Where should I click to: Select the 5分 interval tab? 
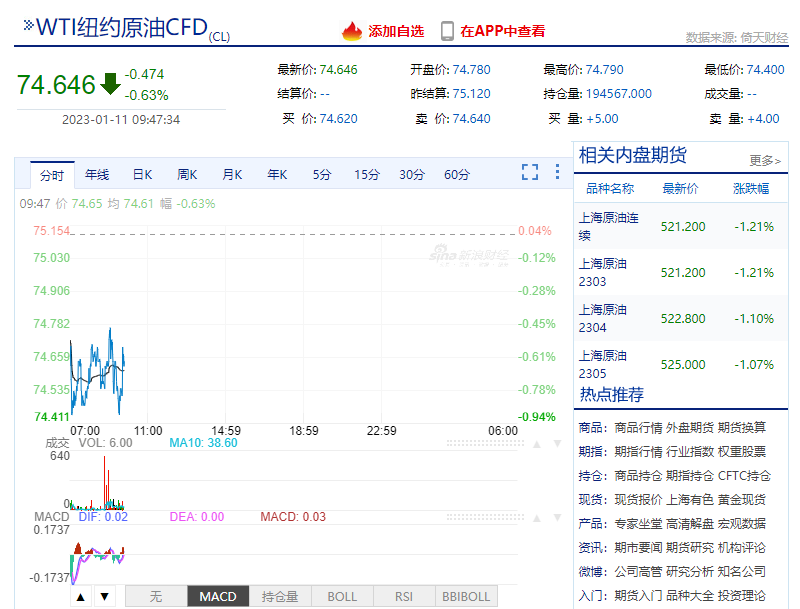pos(322,175)
